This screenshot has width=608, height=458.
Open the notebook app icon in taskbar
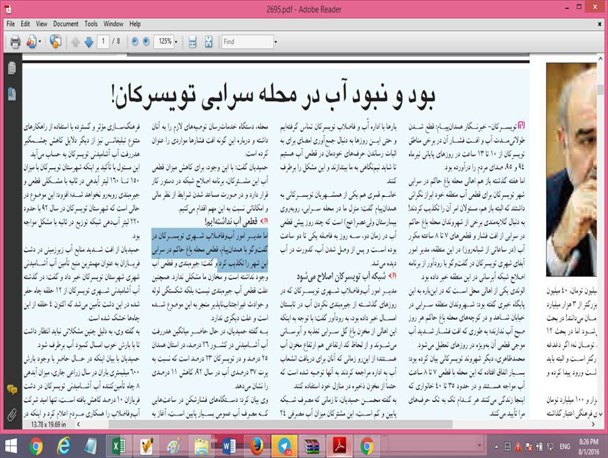[x=91, y=446]
